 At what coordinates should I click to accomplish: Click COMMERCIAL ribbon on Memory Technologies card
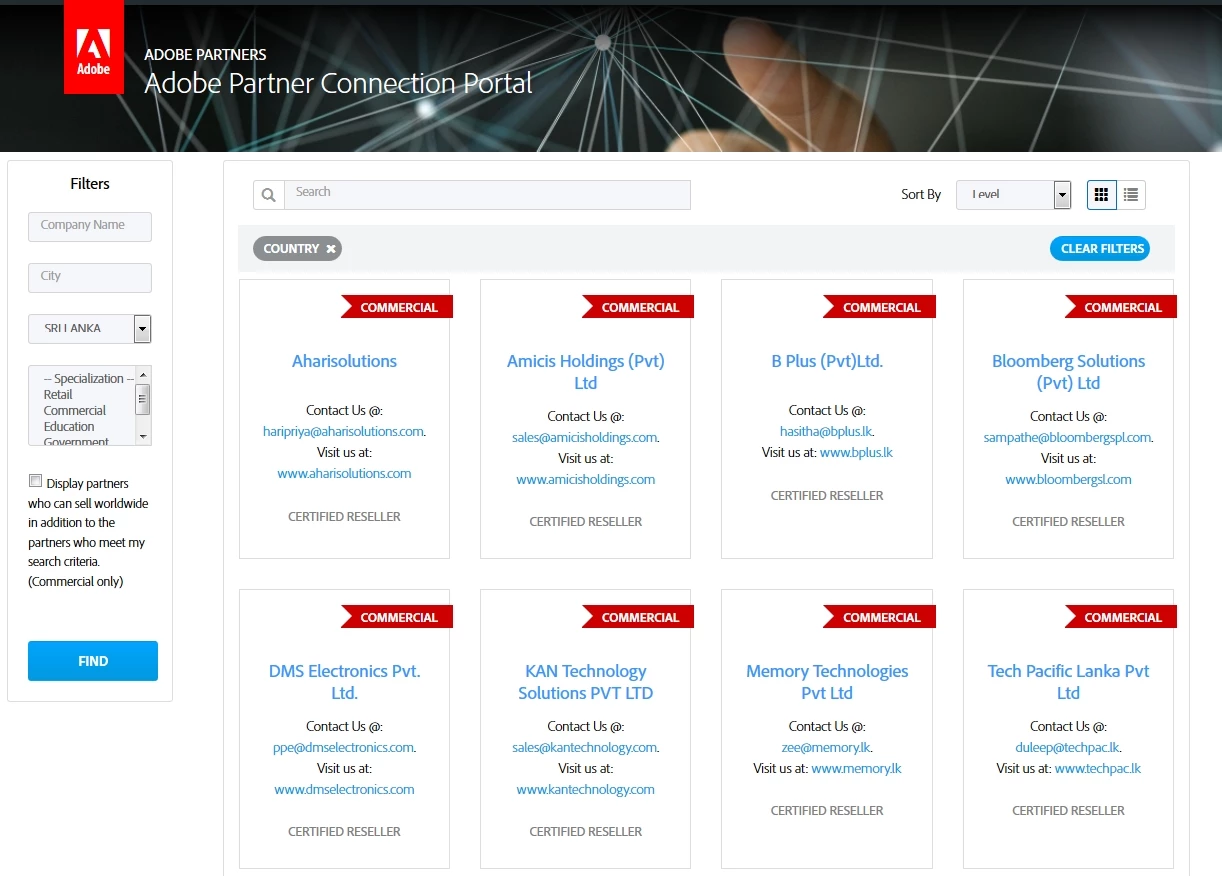[880, 617]
